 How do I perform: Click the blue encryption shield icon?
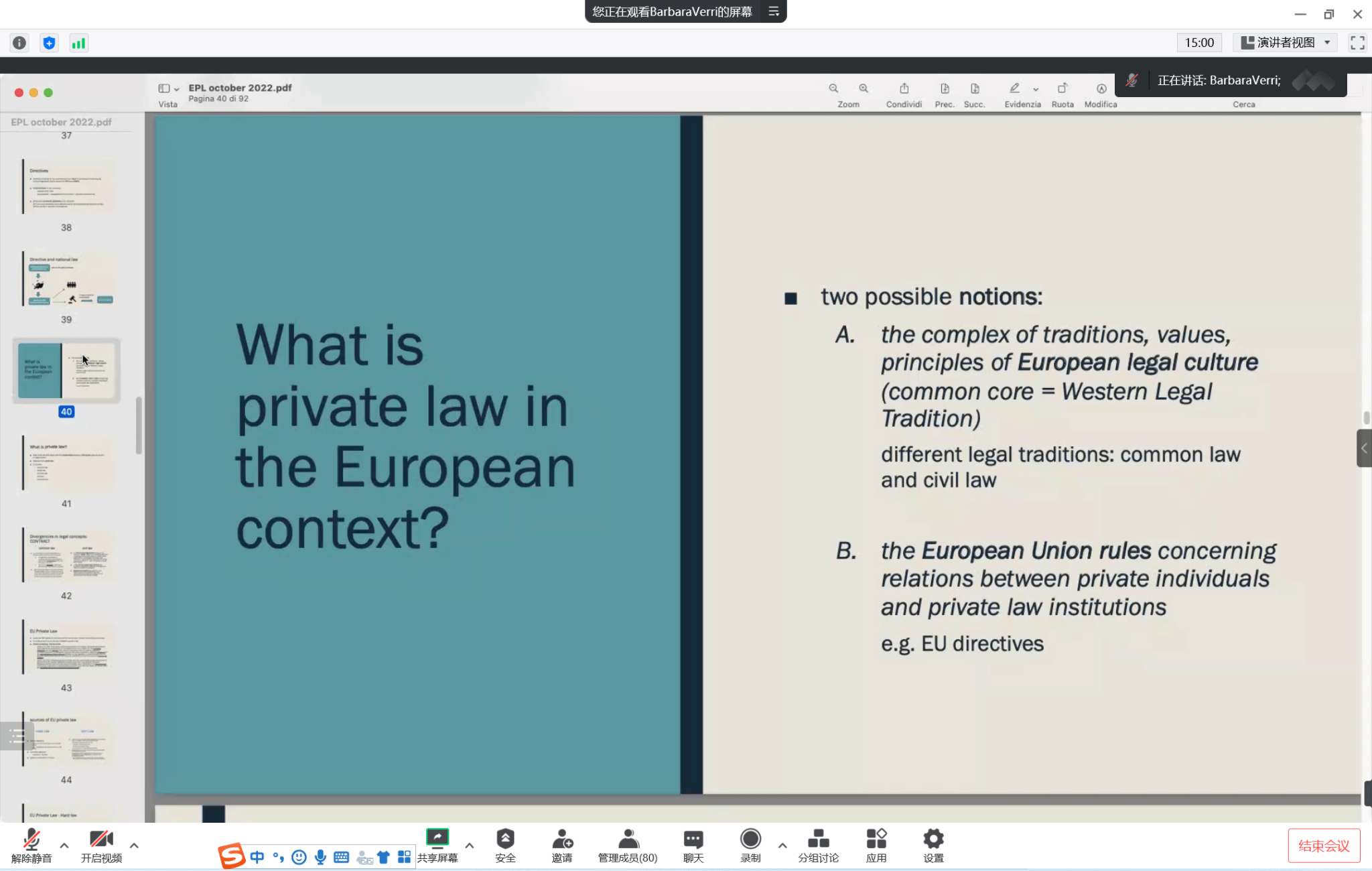(49, 43)
